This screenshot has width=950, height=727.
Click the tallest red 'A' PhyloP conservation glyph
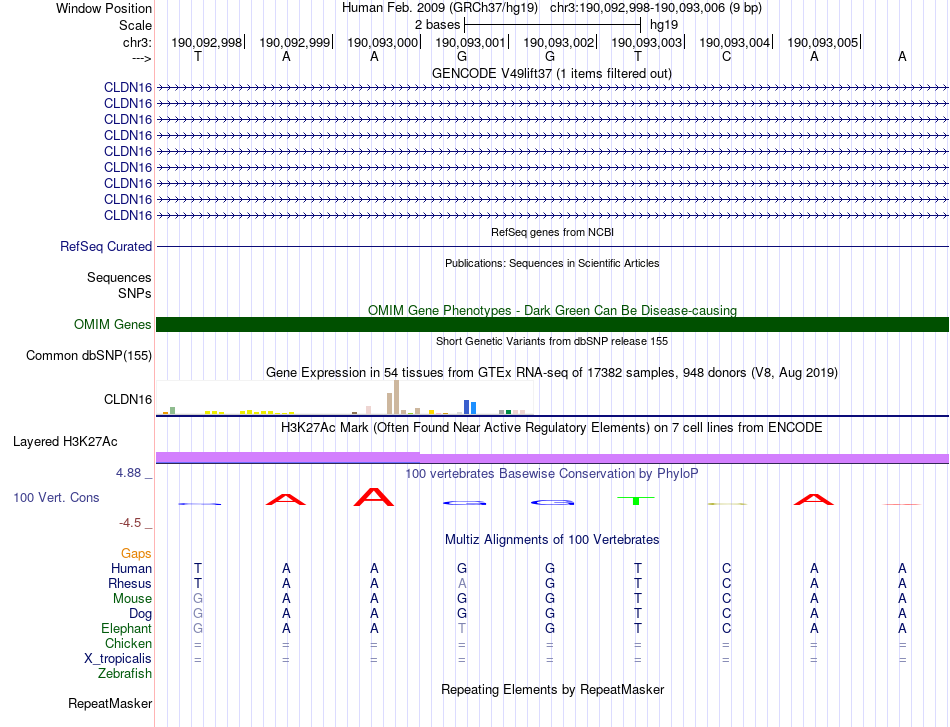pyautogui.click(x=374, y=497)
